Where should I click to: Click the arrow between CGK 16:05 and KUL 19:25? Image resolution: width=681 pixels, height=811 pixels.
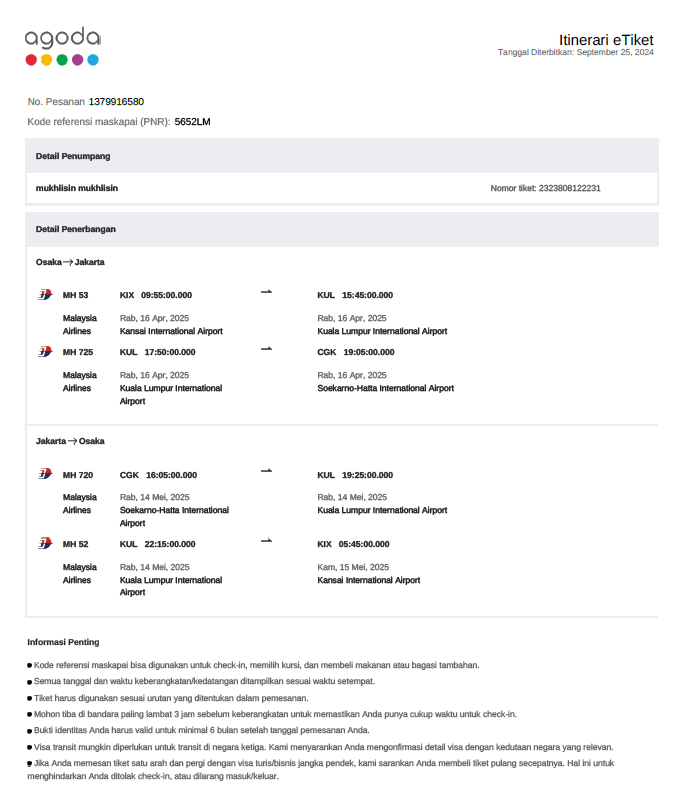click(x=266, y=471)
